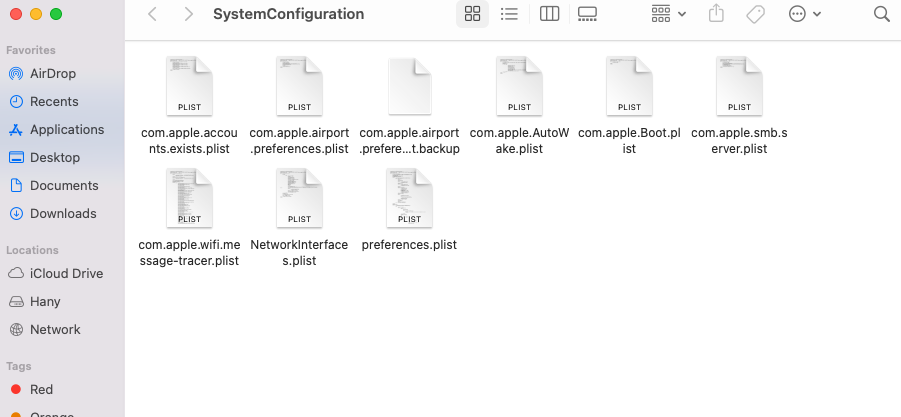Click the SystemConfiguration window title
The image size is (901, 417).
coord(288,14)
